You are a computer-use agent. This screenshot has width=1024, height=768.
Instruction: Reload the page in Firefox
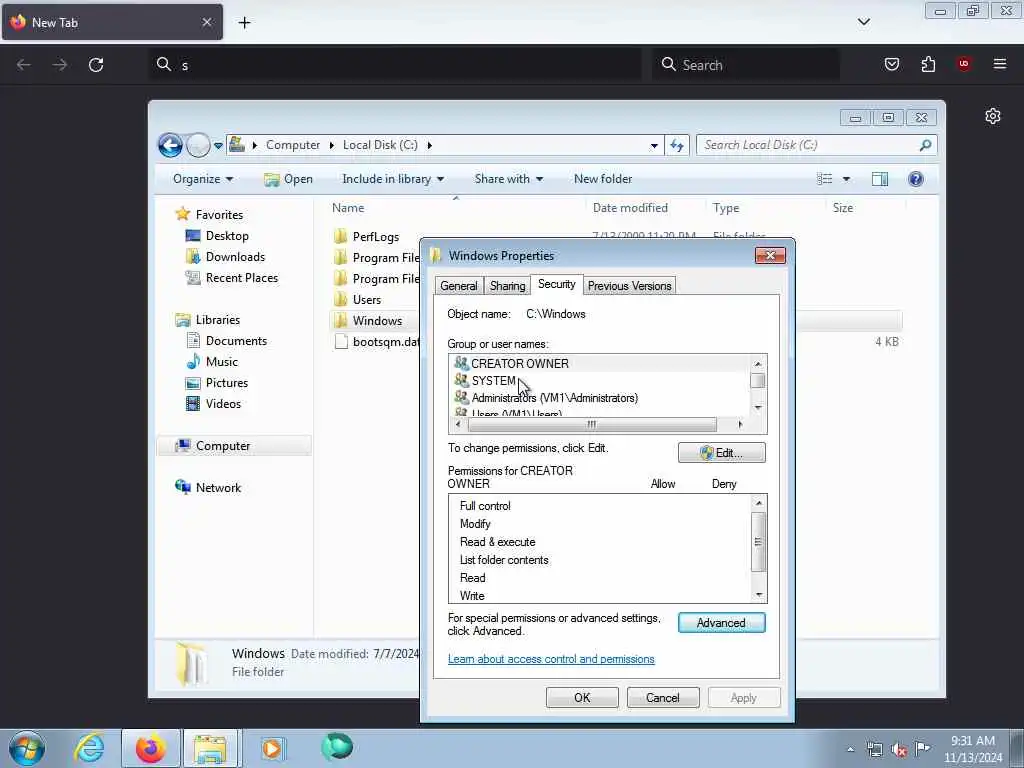[96, 65]
